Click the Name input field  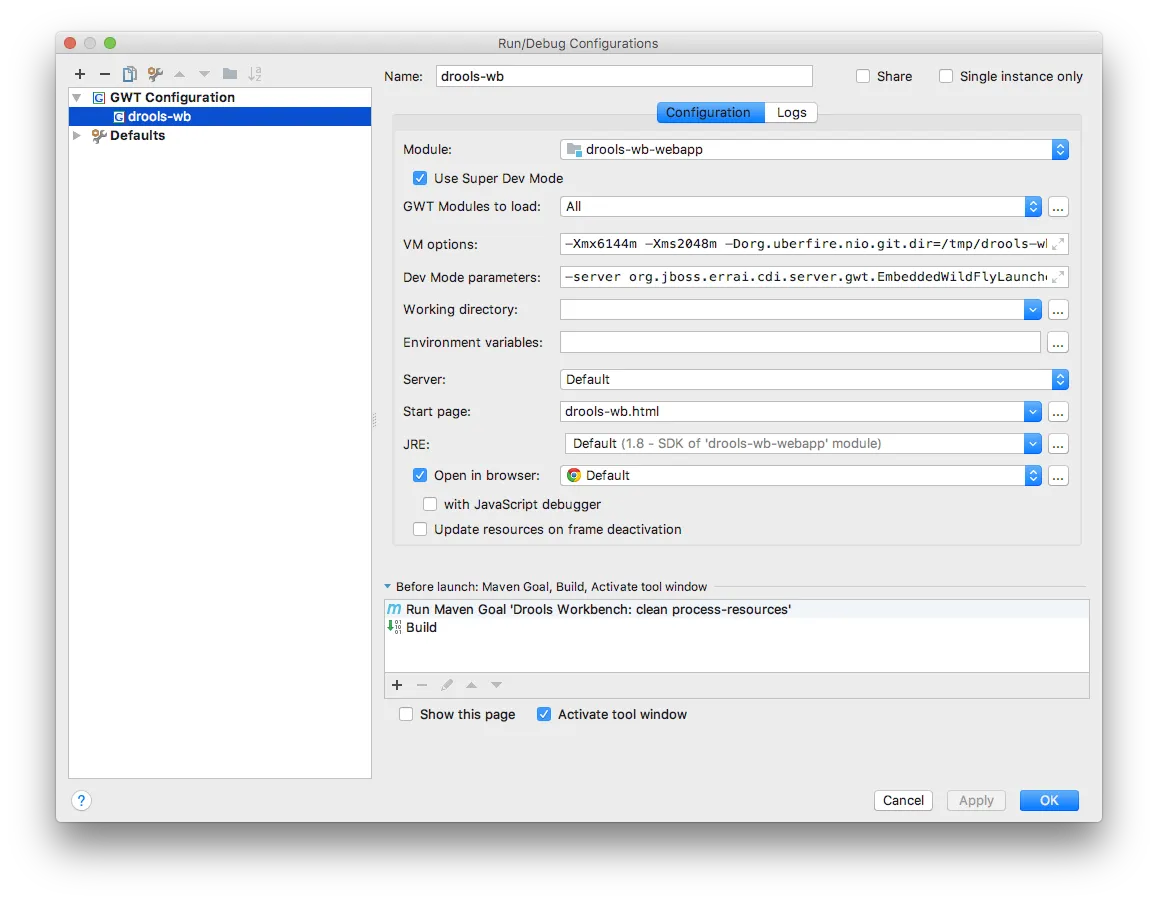[624, 76]
